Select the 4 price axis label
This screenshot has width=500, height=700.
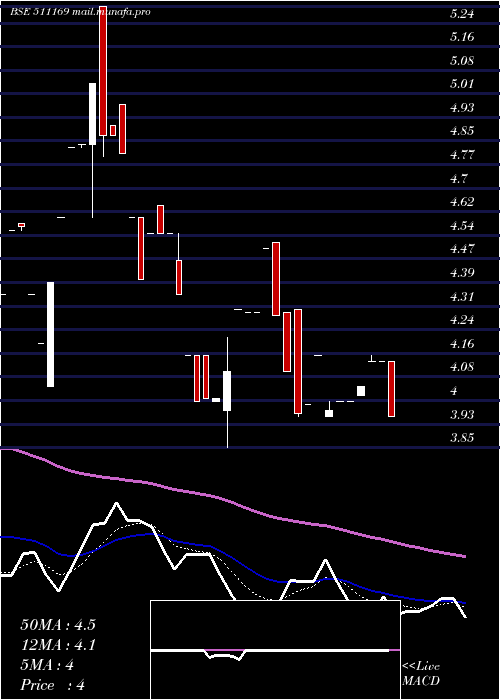[454, 391]
